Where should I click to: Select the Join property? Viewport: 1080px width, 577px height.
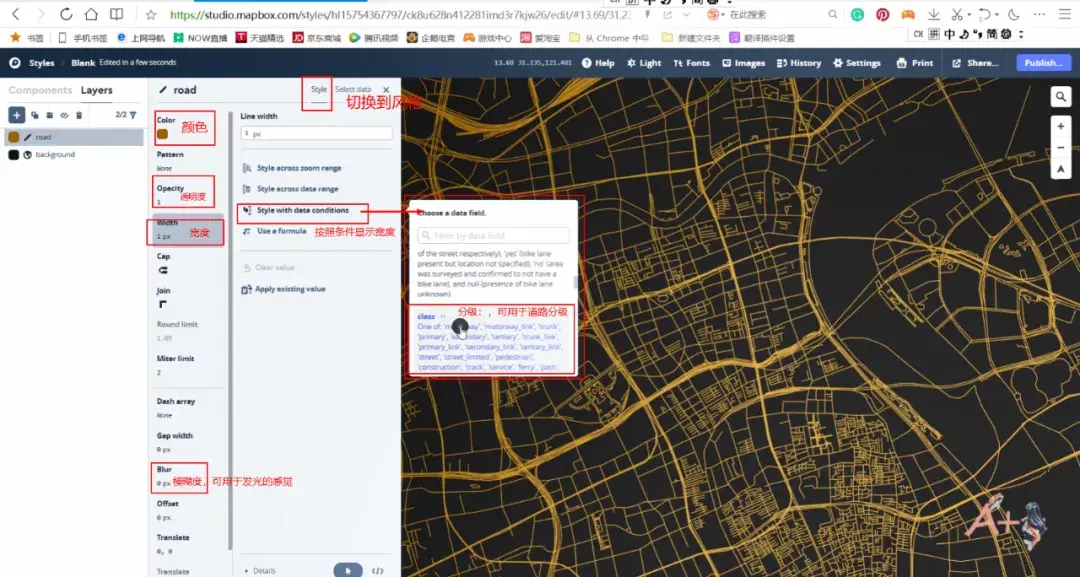click(189, 297)
